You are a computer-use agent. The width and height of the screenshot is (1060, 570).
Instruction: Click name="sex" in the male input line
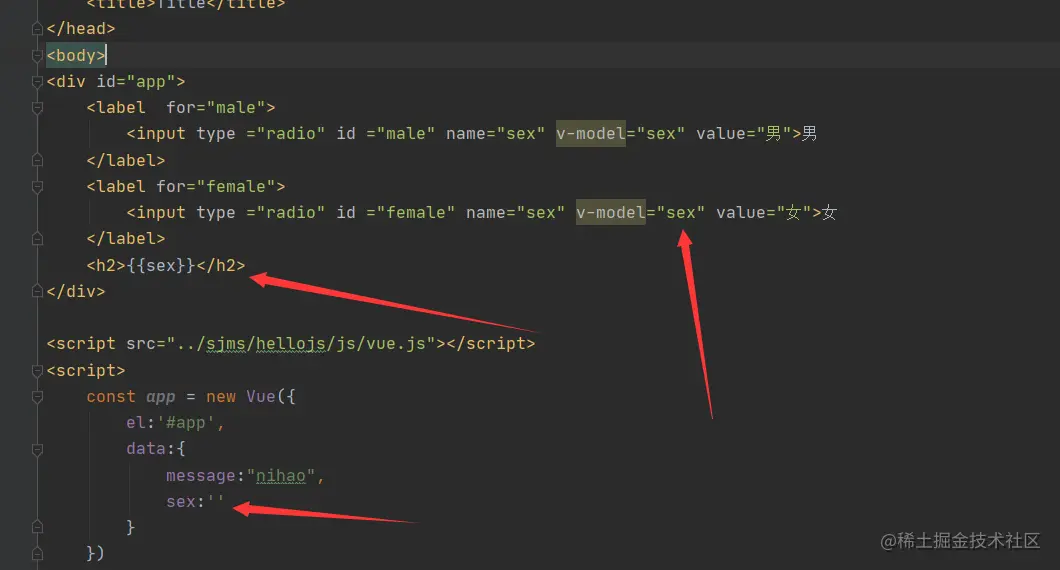coord(496,134)
